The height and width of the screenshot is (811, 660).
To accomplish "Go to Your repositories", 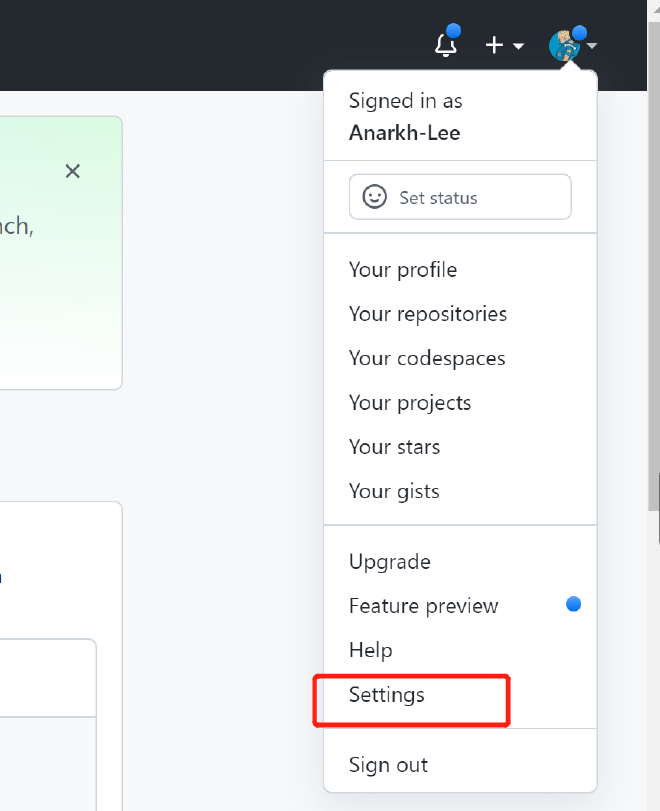I will 428,314.
